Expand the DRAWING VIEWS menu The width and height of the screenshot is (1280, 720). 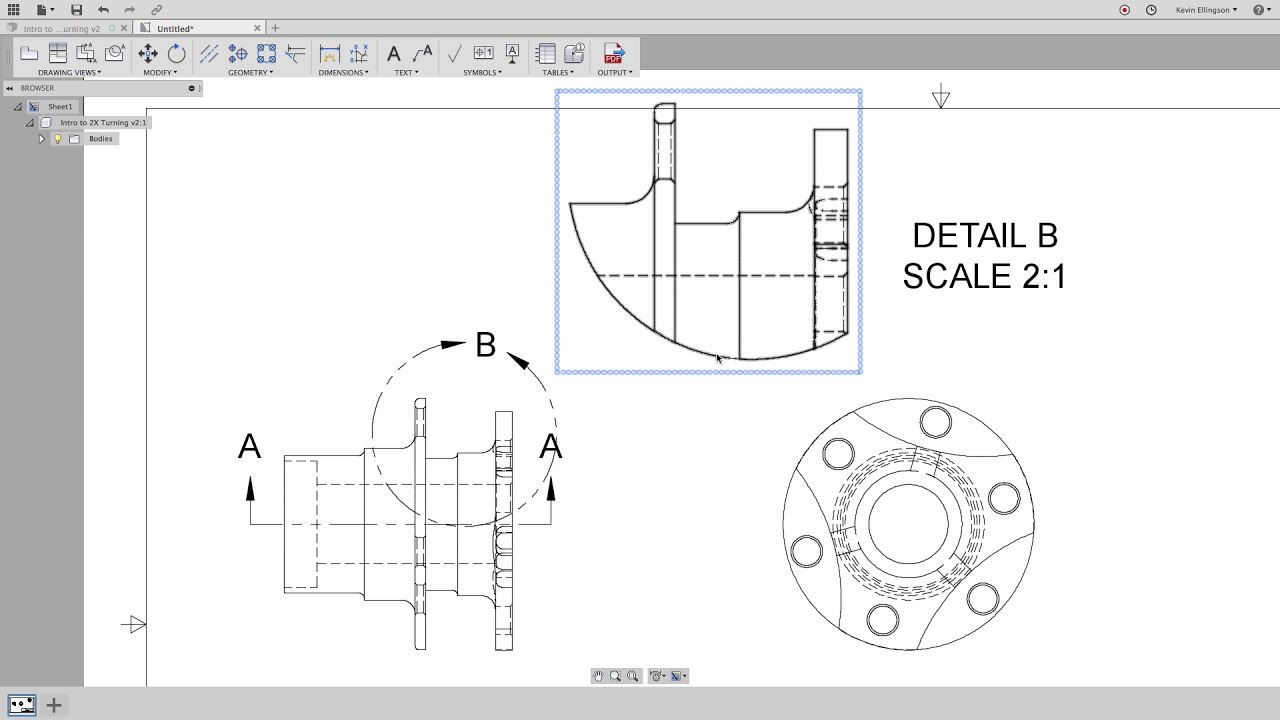[x=70, y=72]
